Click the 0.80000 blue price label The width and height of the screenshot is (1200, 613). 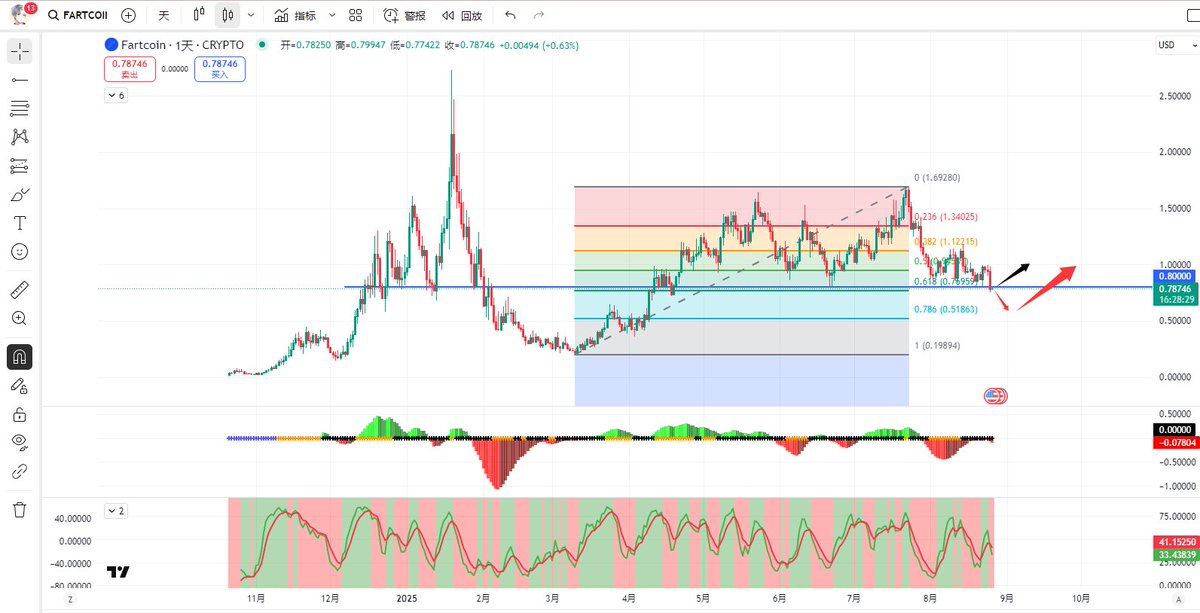1173,275
